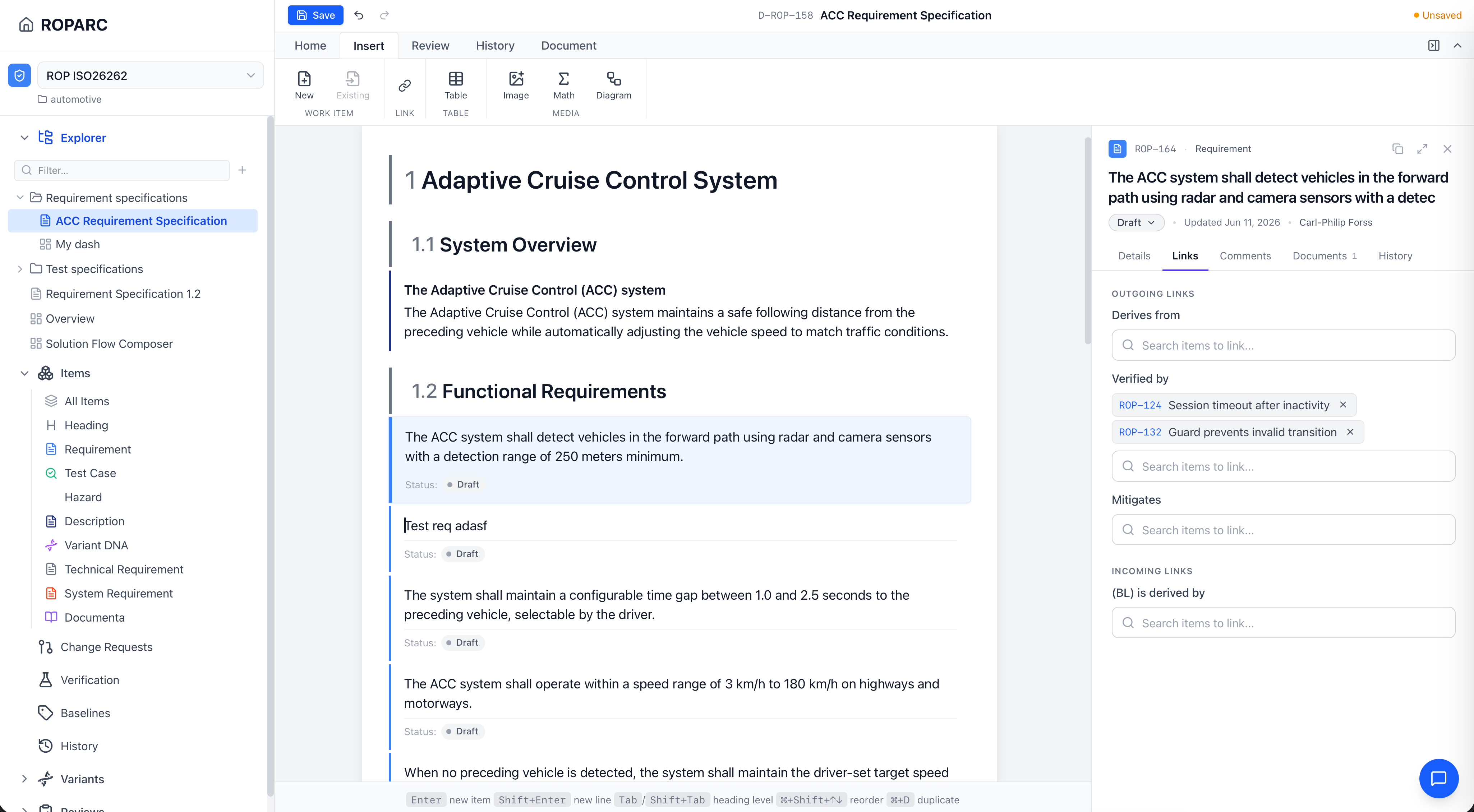The height and width of the screenshot is (812, 1474).
Task: Open Baselines in sidebar
Action: 85,713
